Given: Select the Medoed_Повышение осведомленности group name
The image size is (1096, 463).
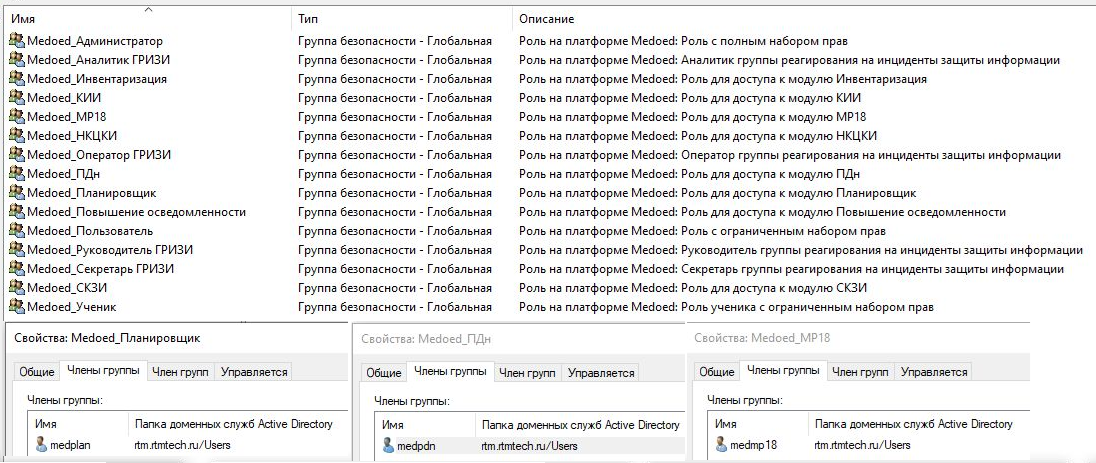Looking at the screenshot, I should 136,212.
